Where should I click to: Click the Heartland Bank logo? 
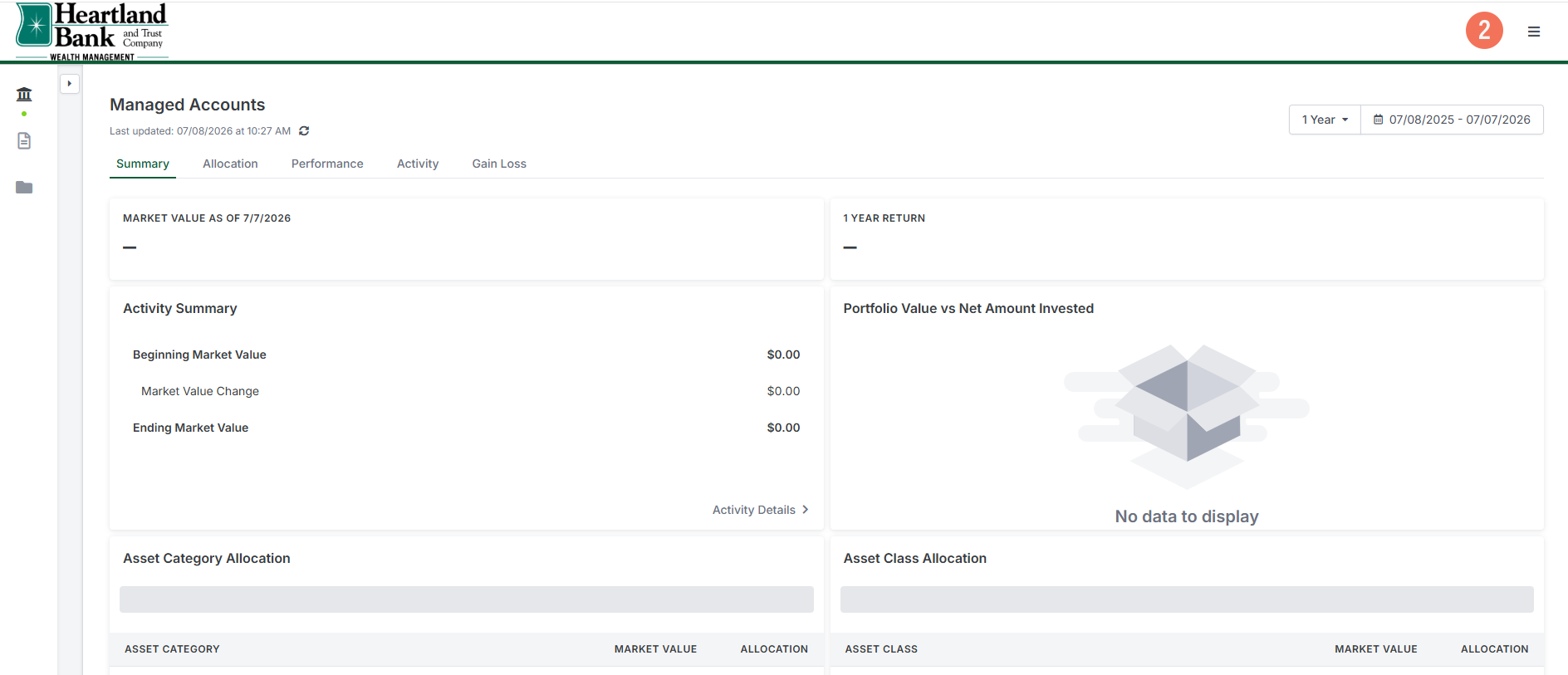92,32
